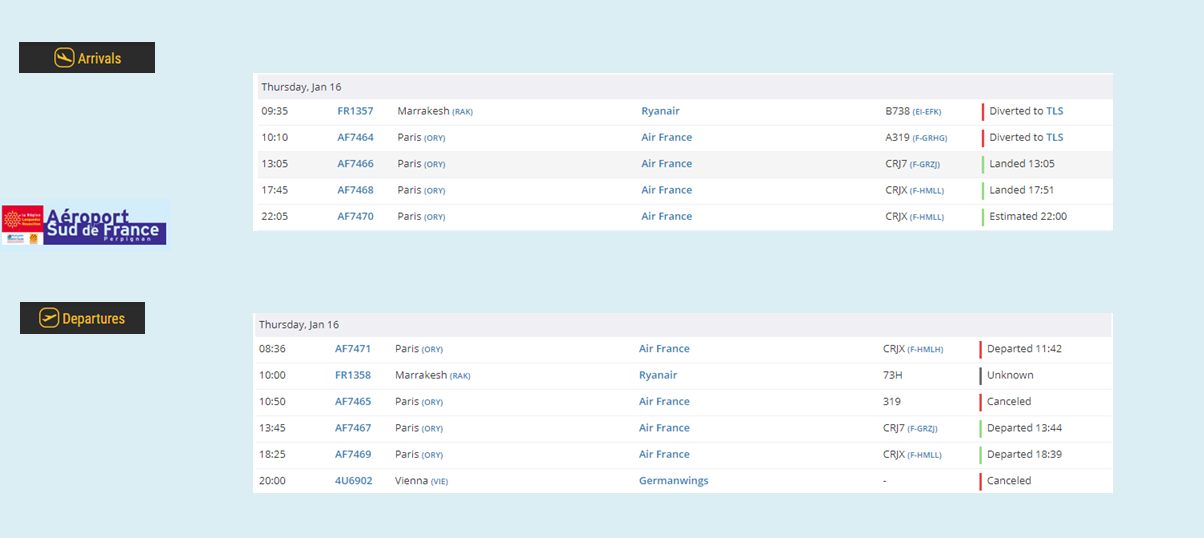
Task: Click Air France airline in the AF7466 row
Action: coord(666,164)
